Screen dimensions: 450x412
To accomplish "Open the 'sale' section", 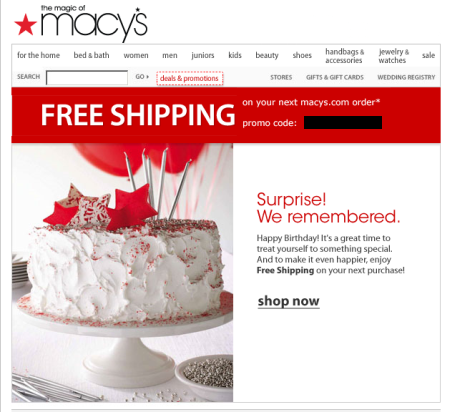I will 428,55.
